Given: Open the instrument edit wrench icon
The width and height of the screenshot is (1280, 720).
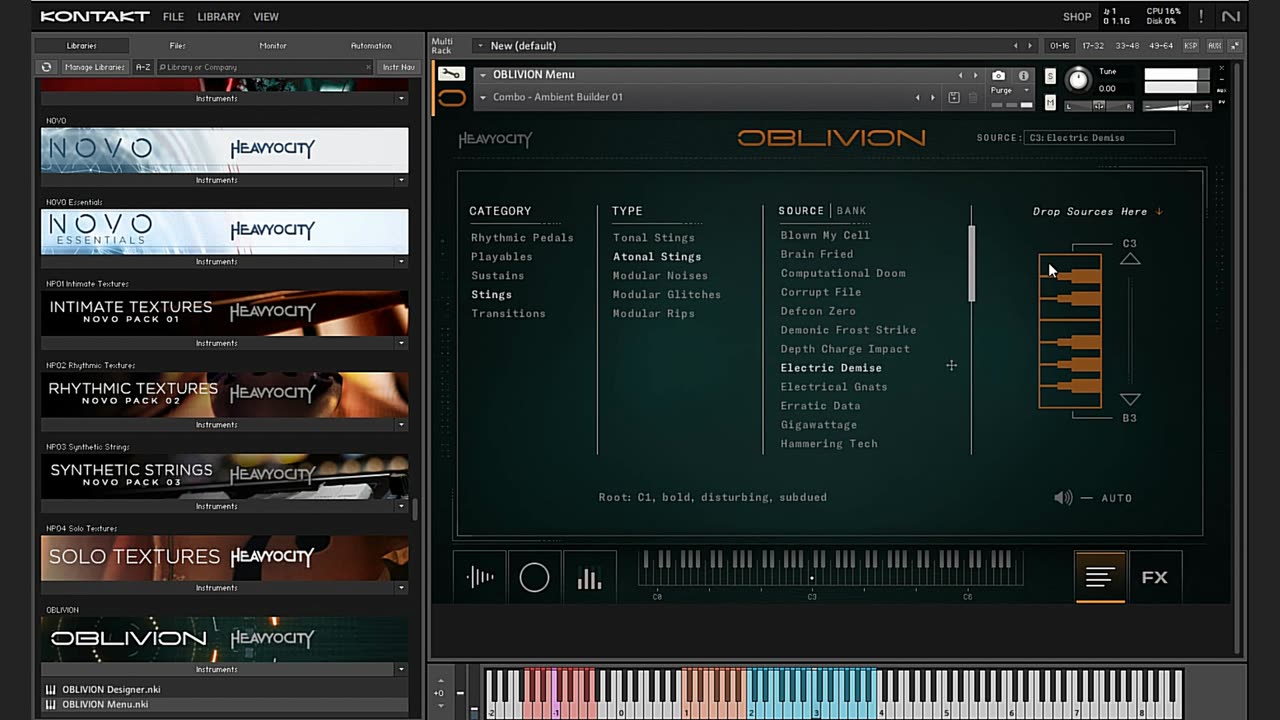Looking at the screenshot, I should point(451,74).
